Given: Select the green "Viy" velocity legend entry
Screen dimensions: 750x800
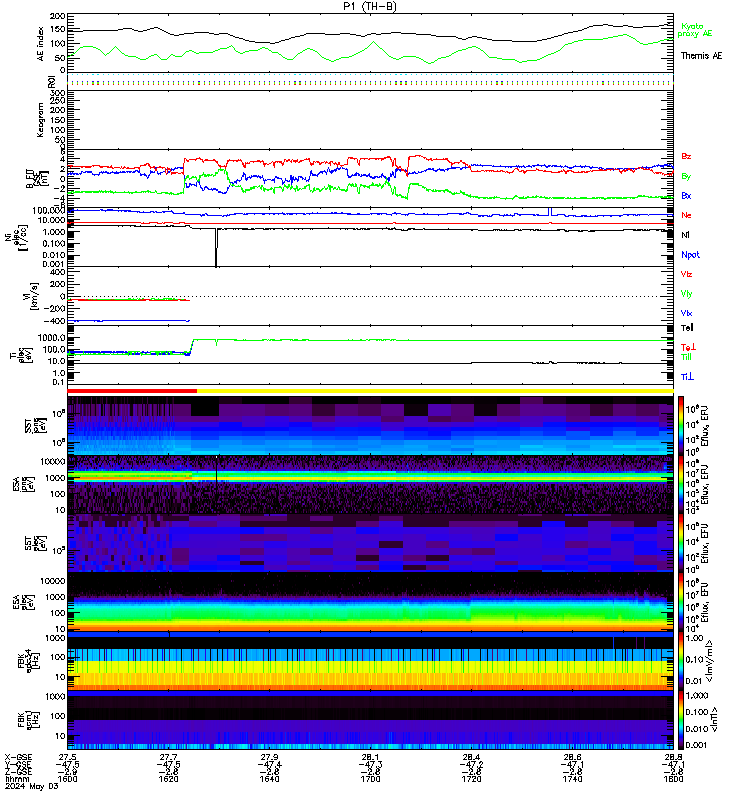Looking at the screenshot, I should click(686, 294).
